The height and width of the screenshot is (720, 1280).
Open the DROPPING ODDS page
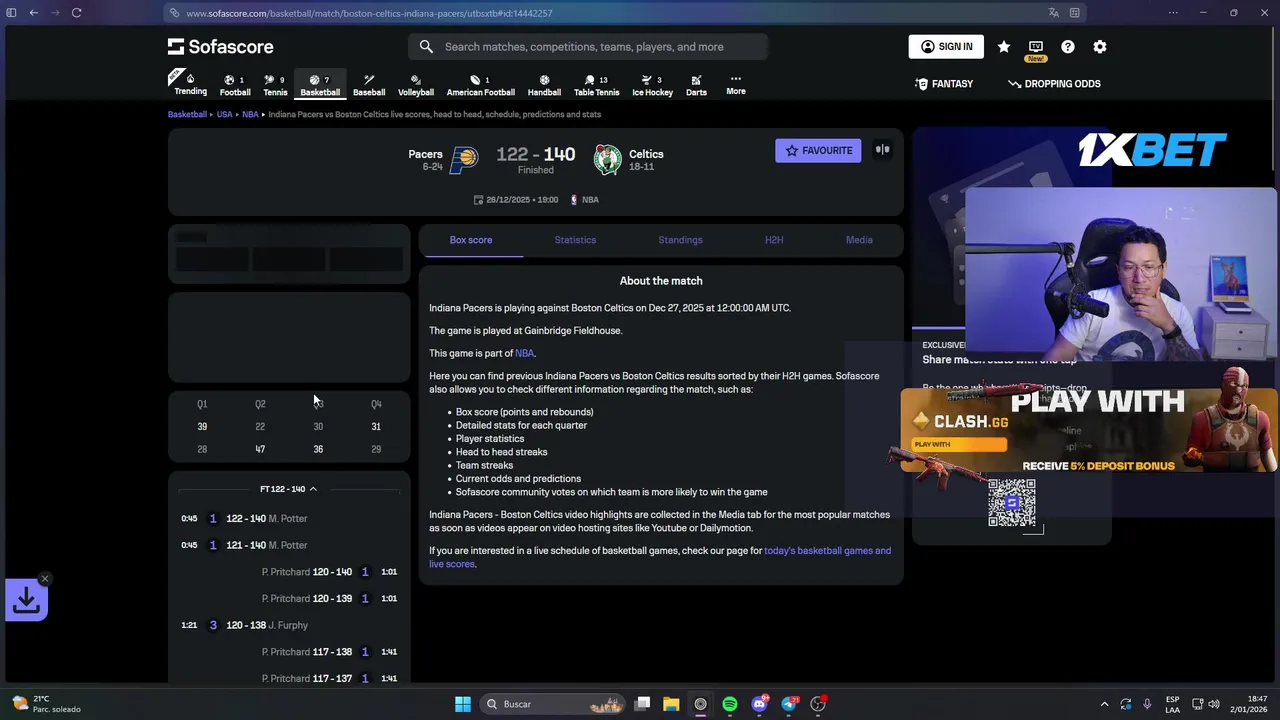click(1054, 84)
